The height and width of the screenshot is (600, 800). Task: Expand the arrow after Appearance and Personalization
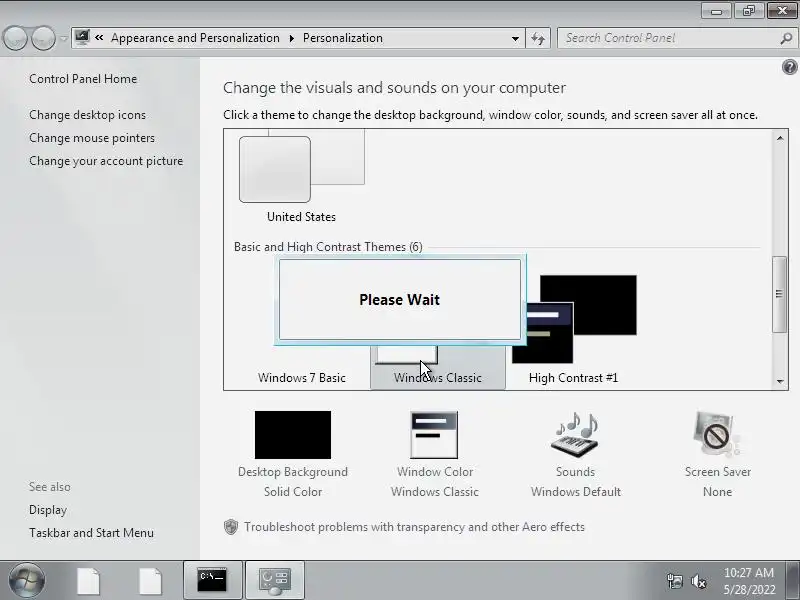(291, 38)
